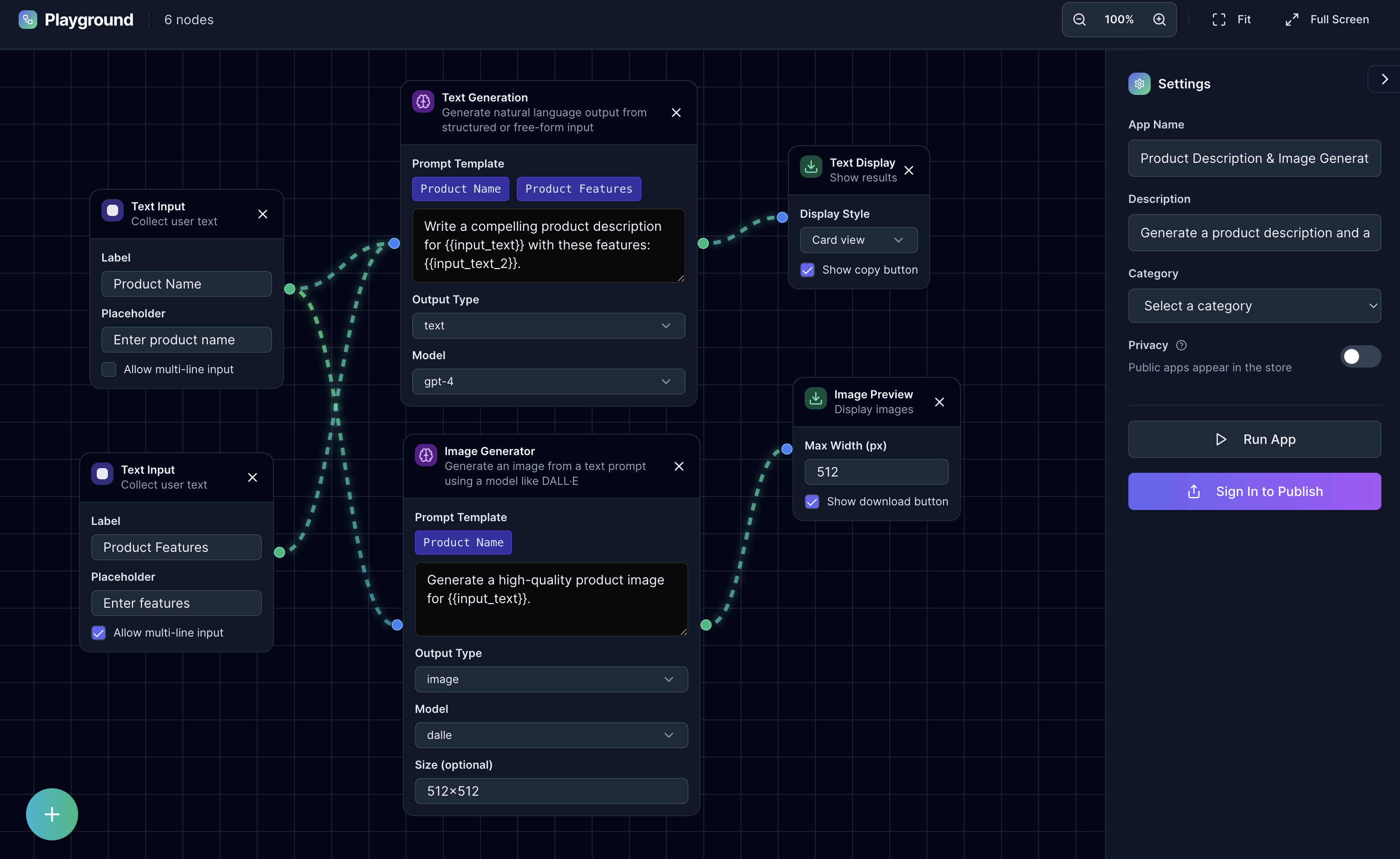Open the gpt-4 model dropdown
Image resolution: width=1400 pixels, height=859 pixels.
pyautogui.click(x=548, y=382)
